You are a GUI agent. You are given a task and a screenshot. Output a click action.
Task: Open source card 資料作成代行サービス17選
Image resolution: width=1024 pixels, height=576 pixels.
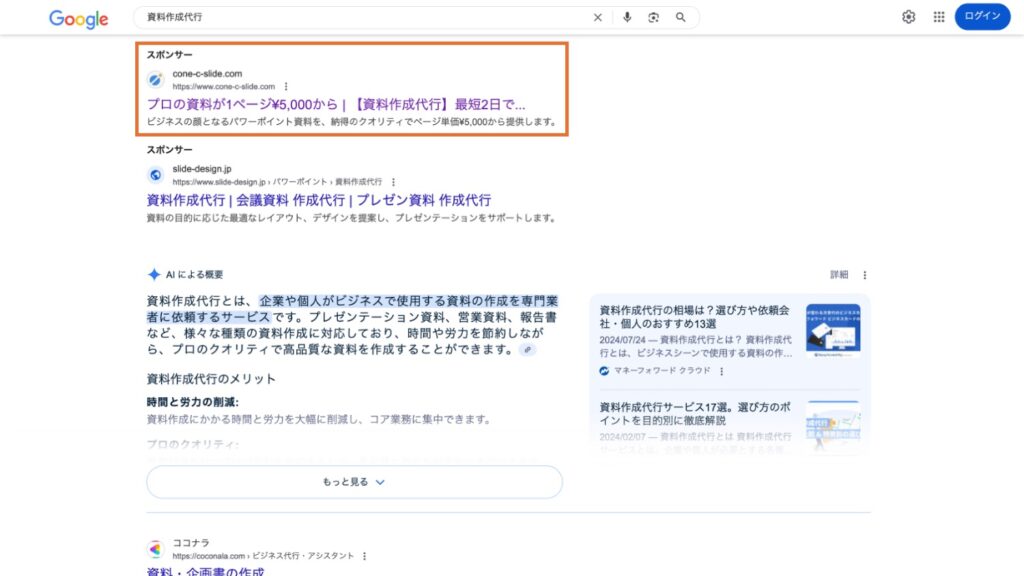pyautogui.click(x=695, y=413)
